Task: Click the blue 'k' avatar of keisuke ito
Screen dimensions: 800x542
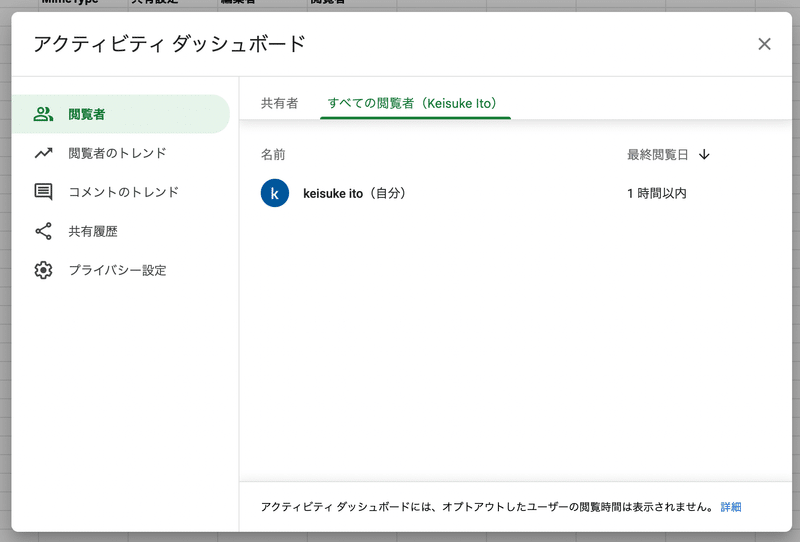Action: coord(274,193)
